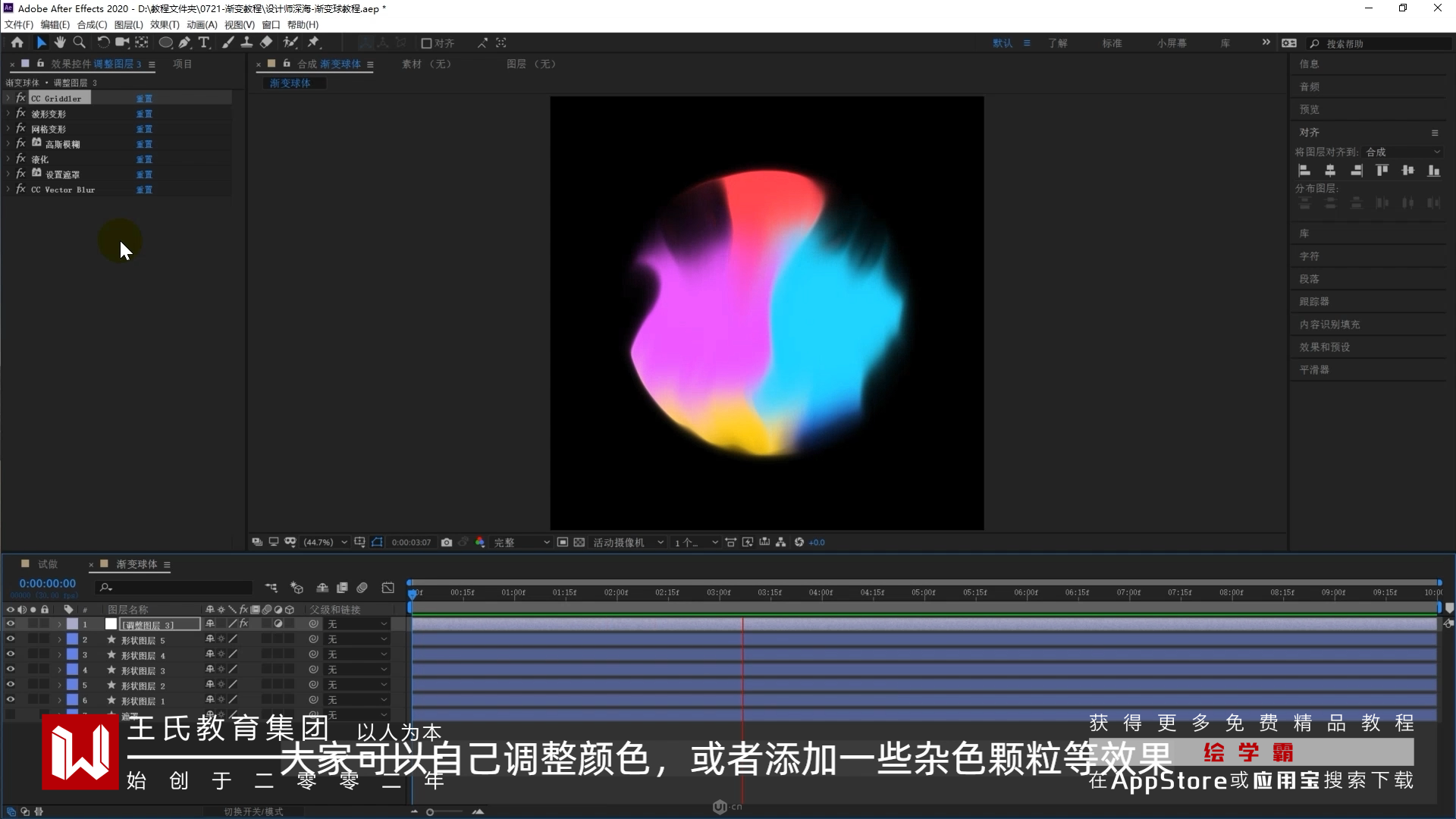Select the Puppet Pin tool
1456x819 pixels.
point(313,42)
